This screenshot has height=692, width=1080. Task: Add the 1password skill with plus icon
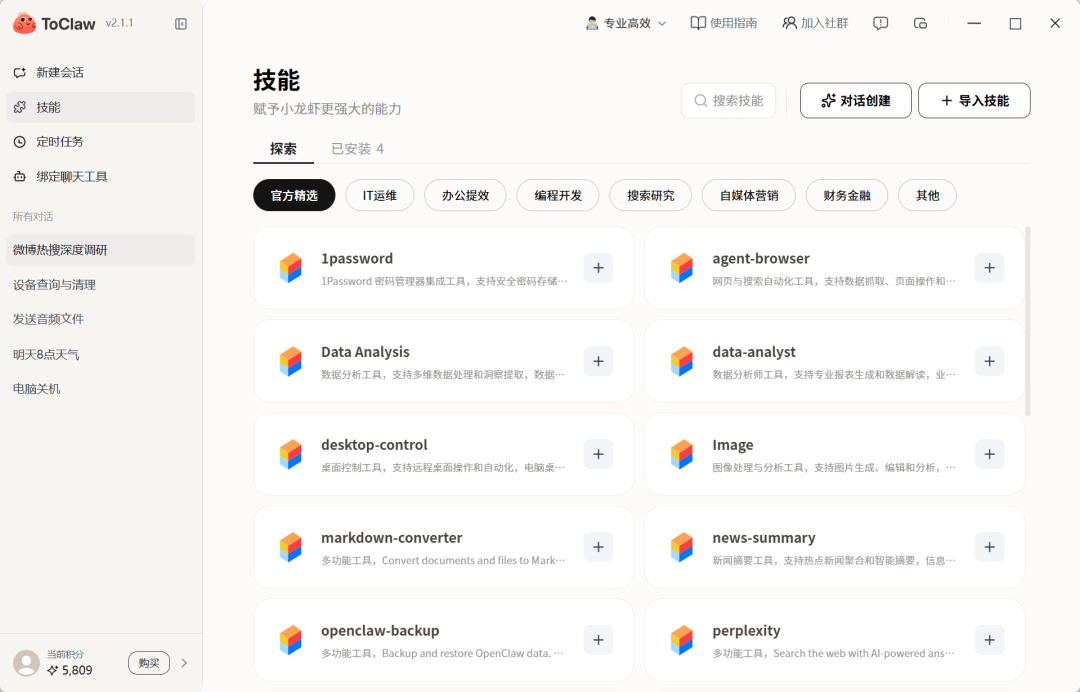point(599,268)
